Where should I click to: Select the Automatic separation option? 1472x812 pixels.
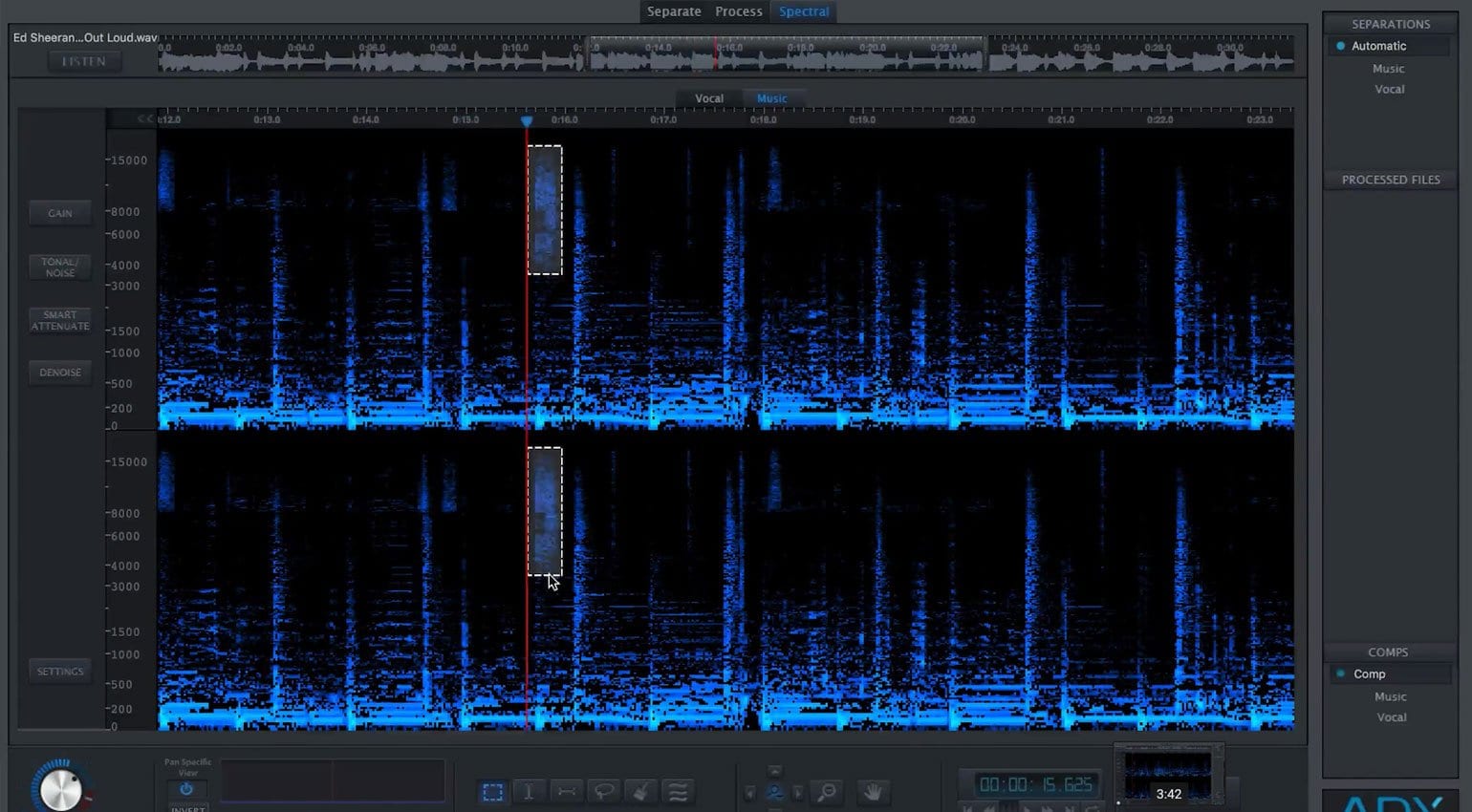tap(1378, 46)
